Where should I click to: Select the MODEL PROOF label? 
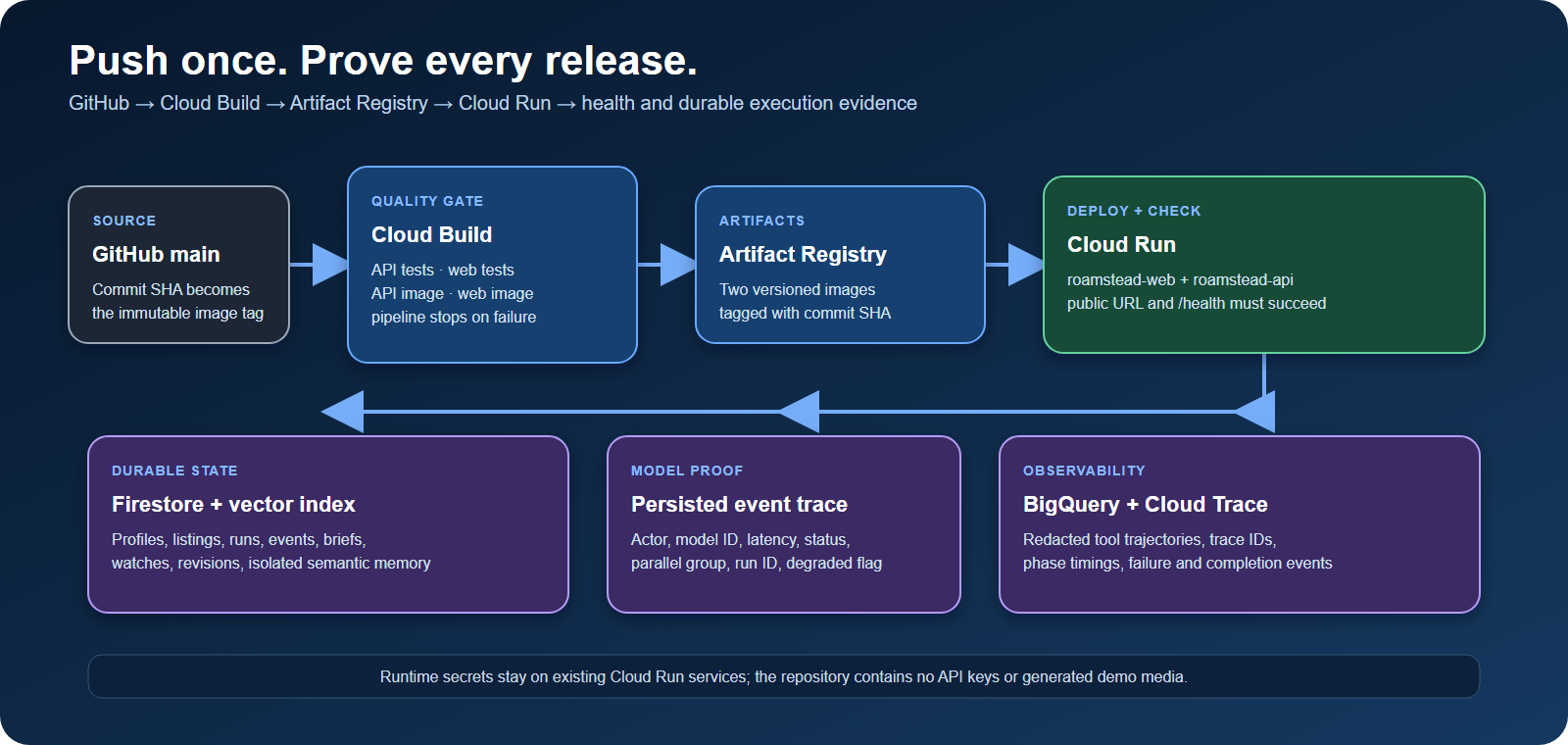click(x=687, y=471)
